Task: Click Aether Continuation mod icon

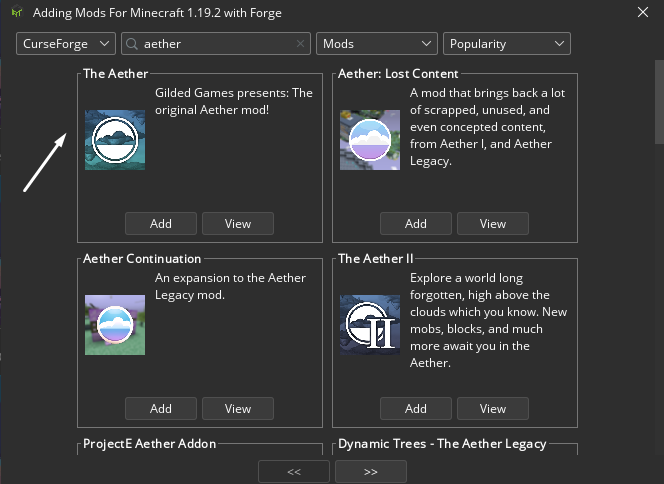Action: (115, 325)
